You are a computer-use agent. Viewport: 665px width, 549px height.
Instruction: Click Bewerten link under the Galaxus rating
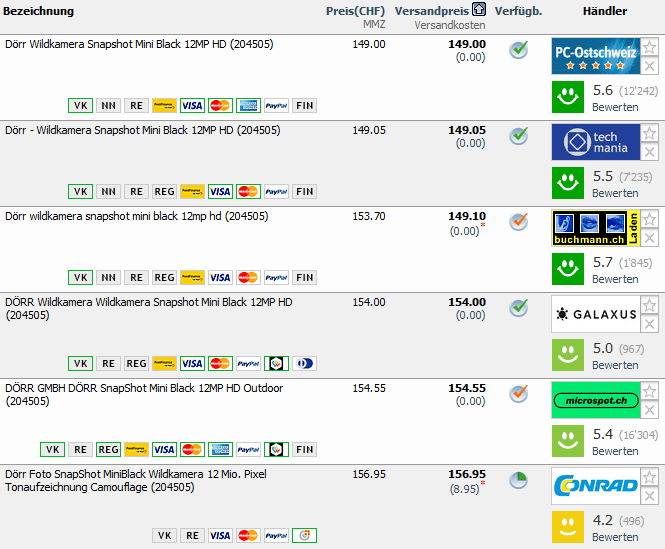click(x=615, y=365)
